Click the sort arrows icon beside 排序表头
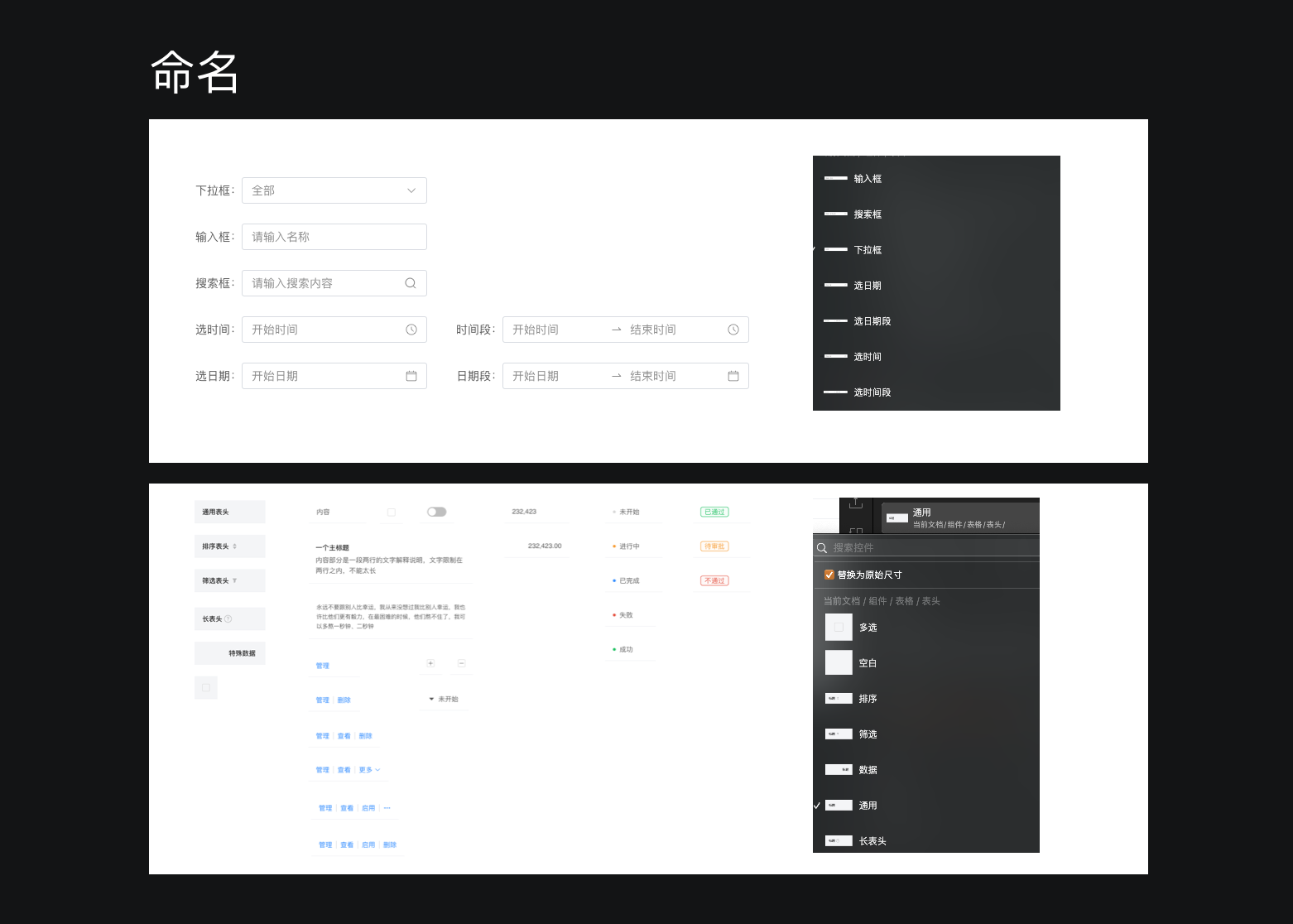 (x=235, y=546)
